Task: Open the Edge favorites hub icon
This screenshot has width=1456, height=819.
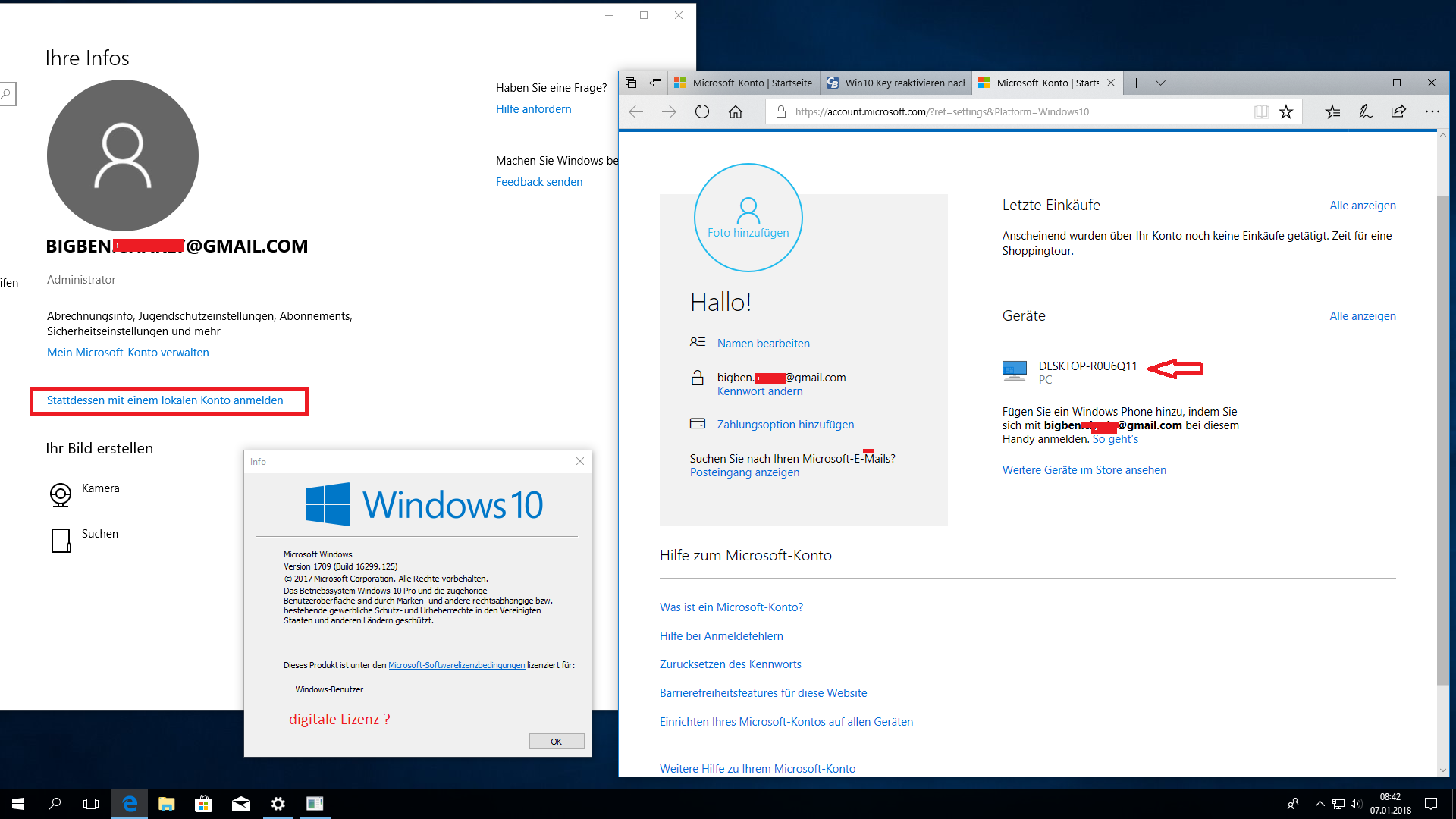Action: coord(1332,112)
